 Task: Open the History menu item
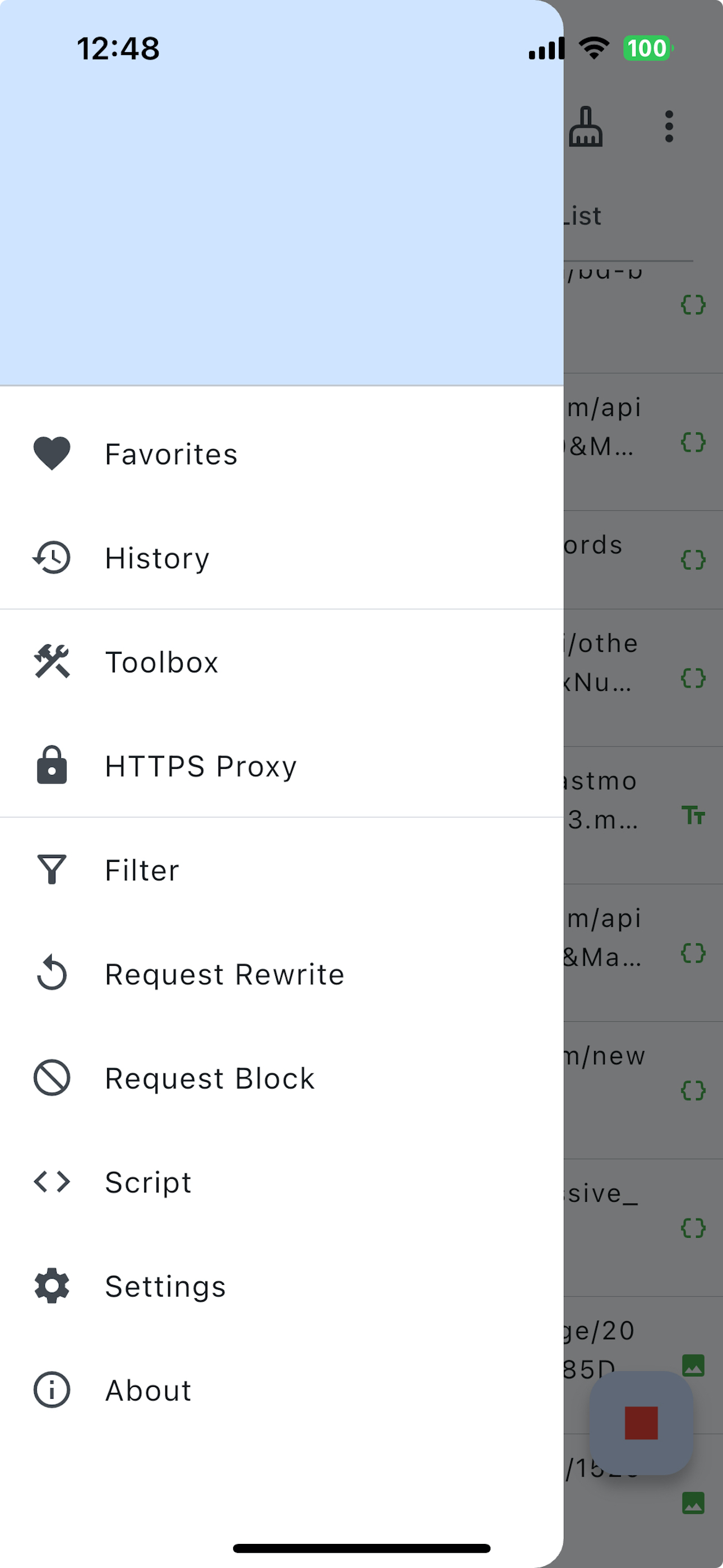click(157, 558)
